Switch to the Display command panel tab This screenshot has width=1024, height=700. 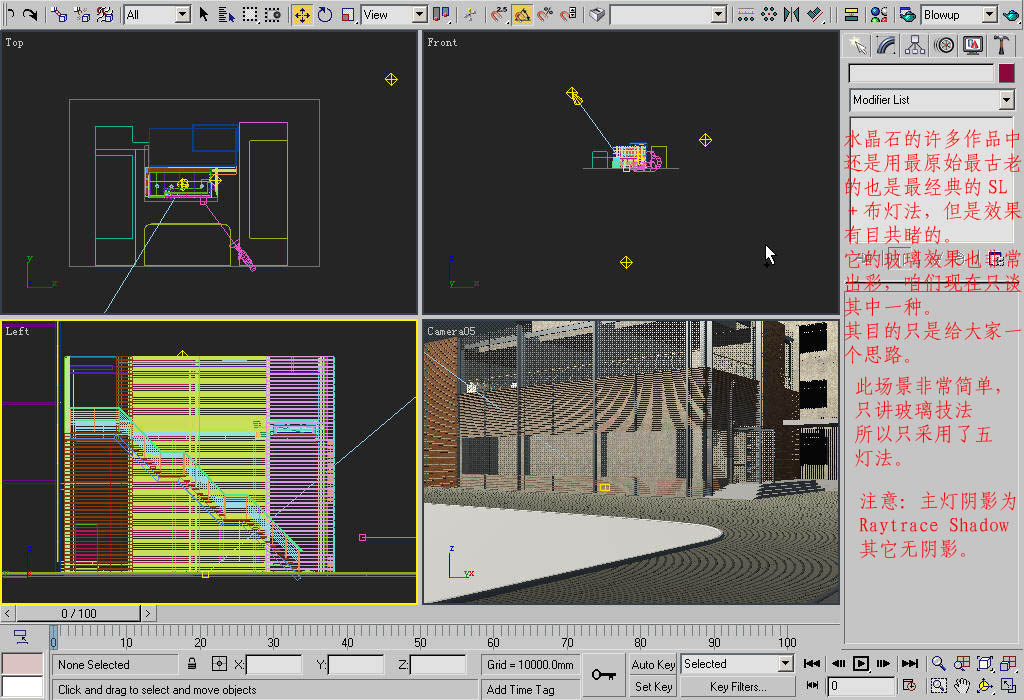(972, 45)
